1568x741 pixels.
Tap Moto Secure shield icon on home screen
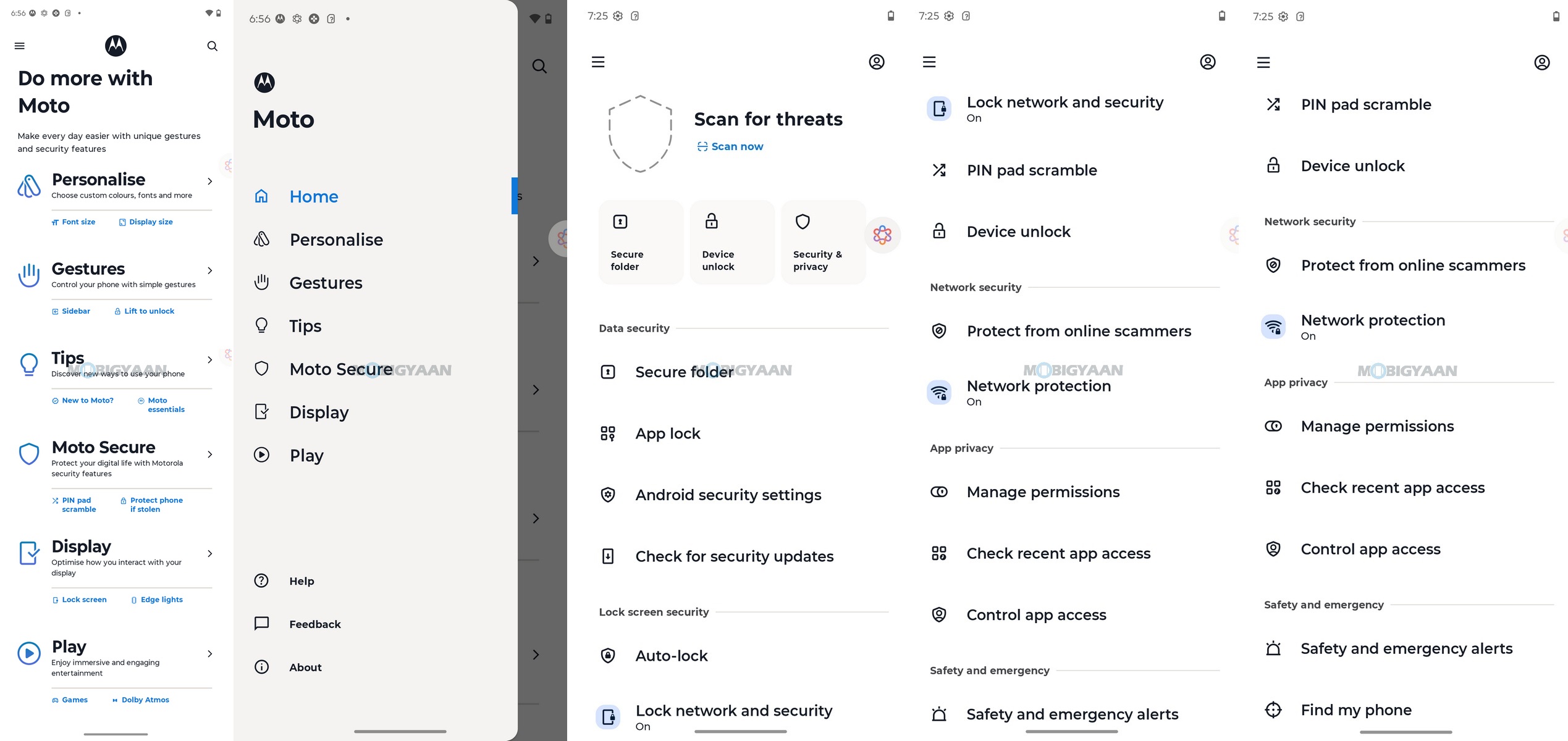(x=29, y=454)
